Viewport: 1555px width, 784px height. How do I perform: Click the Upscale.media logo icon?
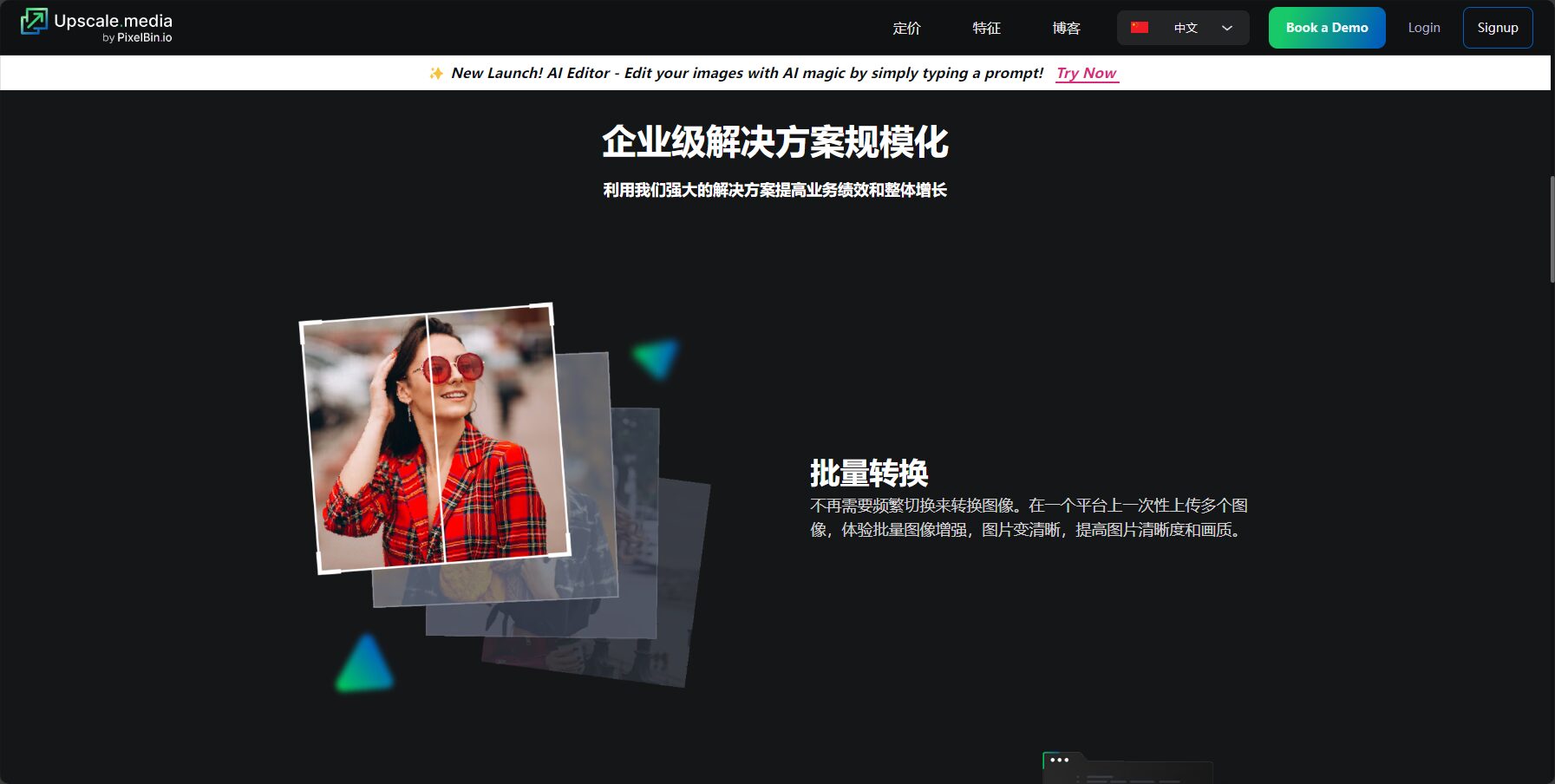click(x=34, y=22)
